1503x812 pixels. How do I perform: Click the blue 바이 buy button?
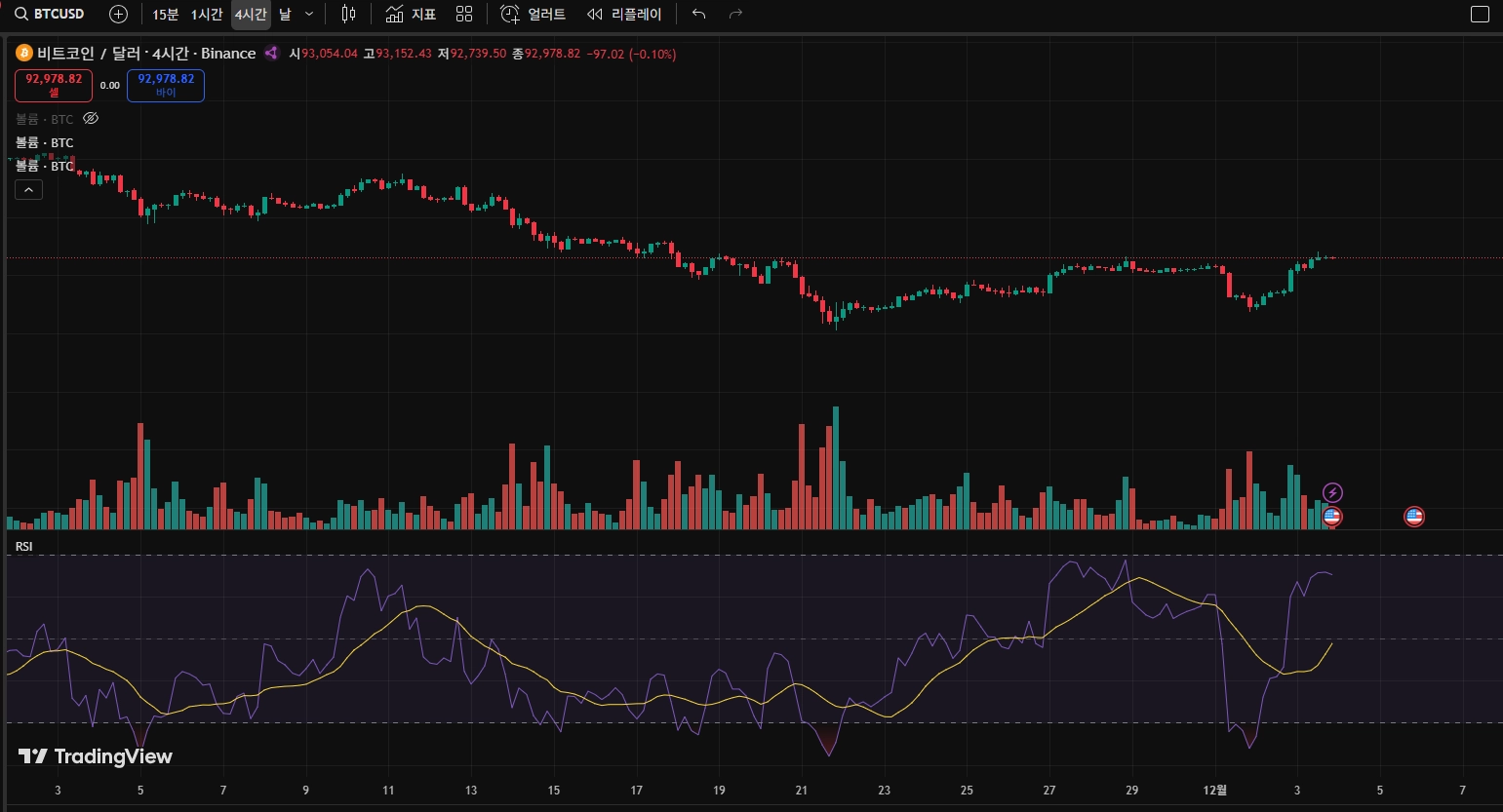tap(165, 86)
